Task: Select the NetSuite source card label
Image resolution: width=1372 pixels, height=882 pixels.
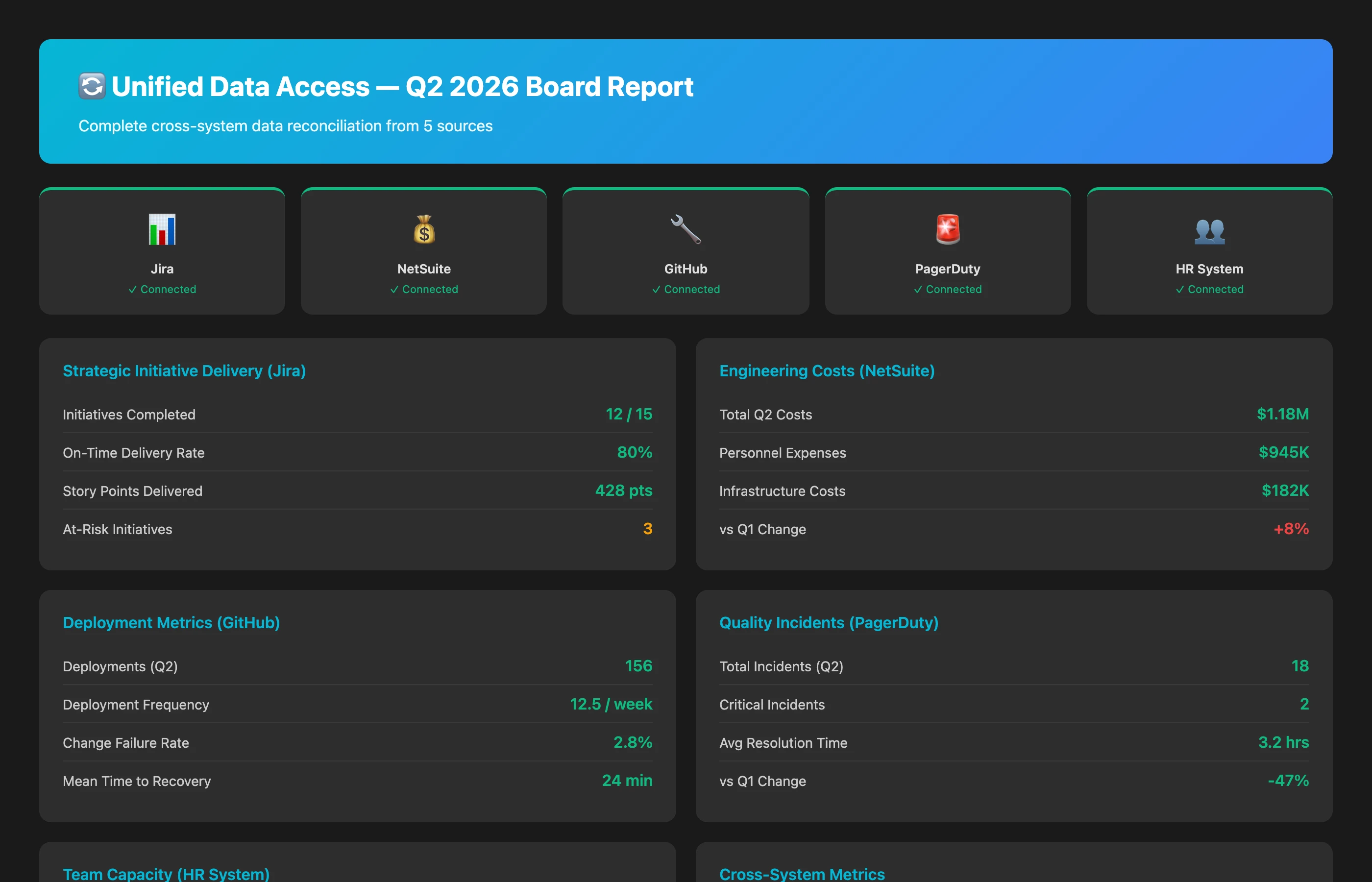Action: pos(424,269)
